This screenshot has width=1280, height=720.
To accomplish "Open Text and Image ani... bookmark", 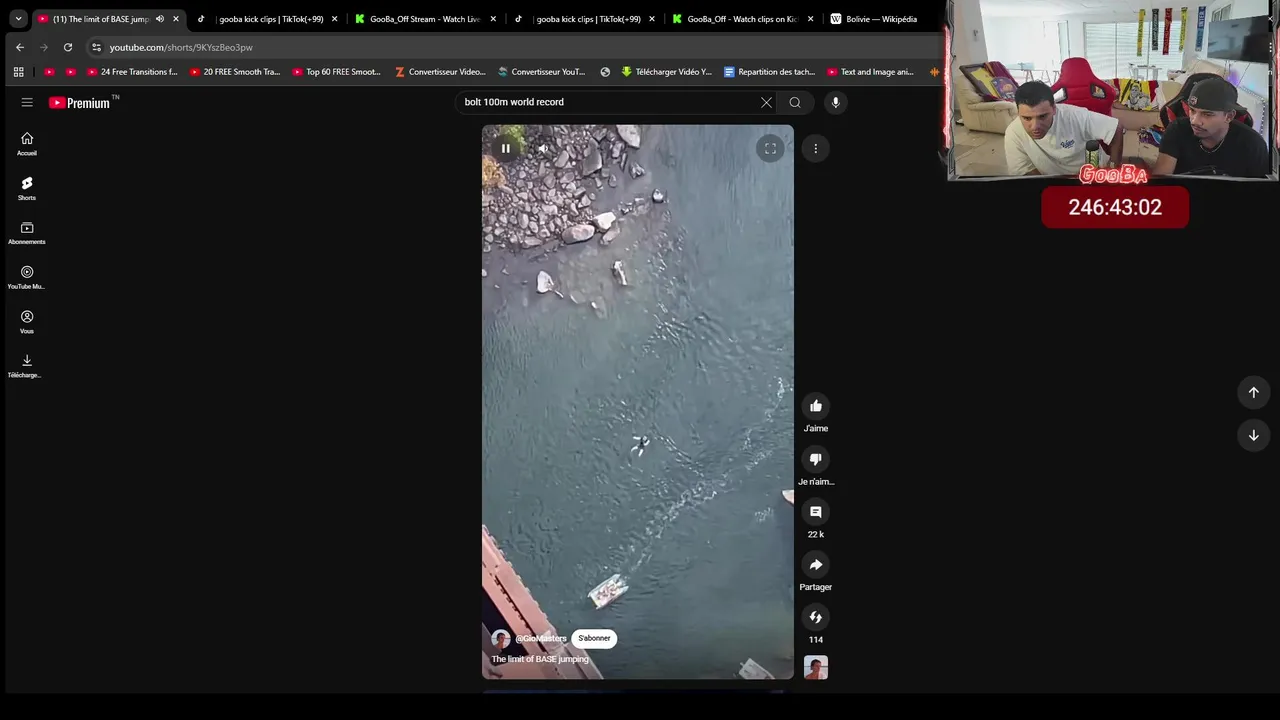I will (870, 72).
